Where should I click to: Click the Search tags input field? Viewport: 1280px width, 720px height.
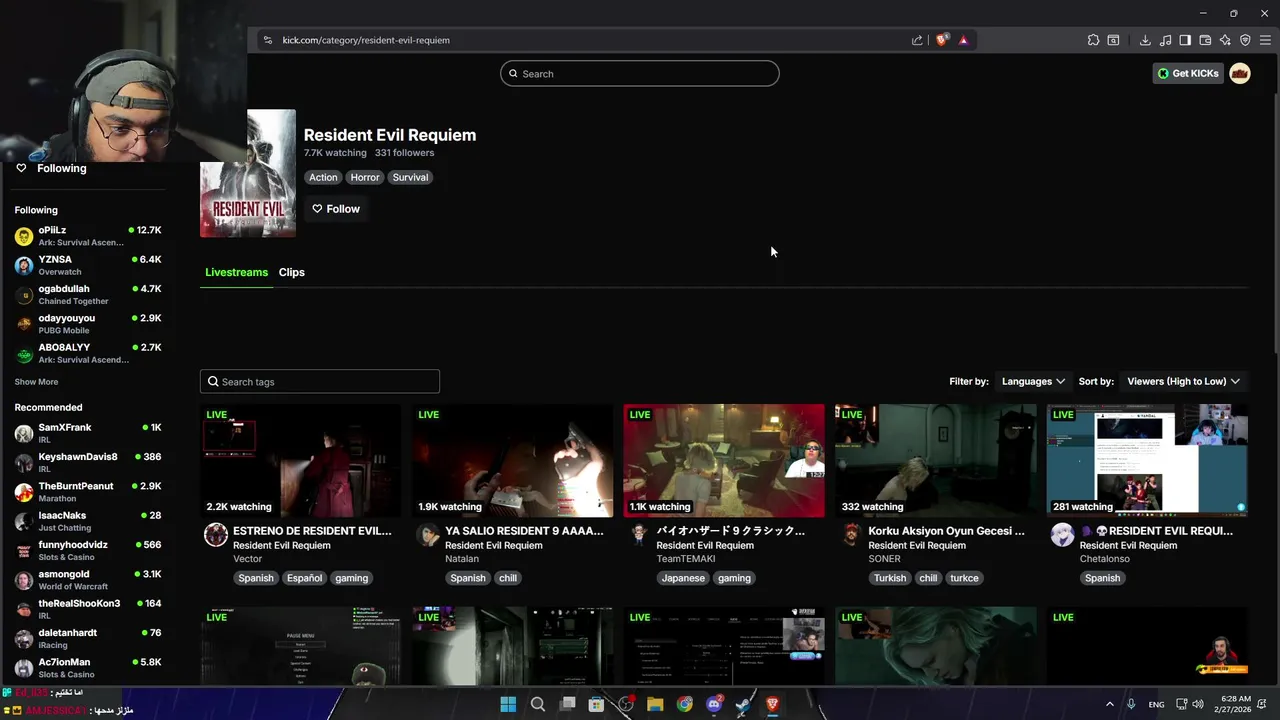tap(320, 381)
